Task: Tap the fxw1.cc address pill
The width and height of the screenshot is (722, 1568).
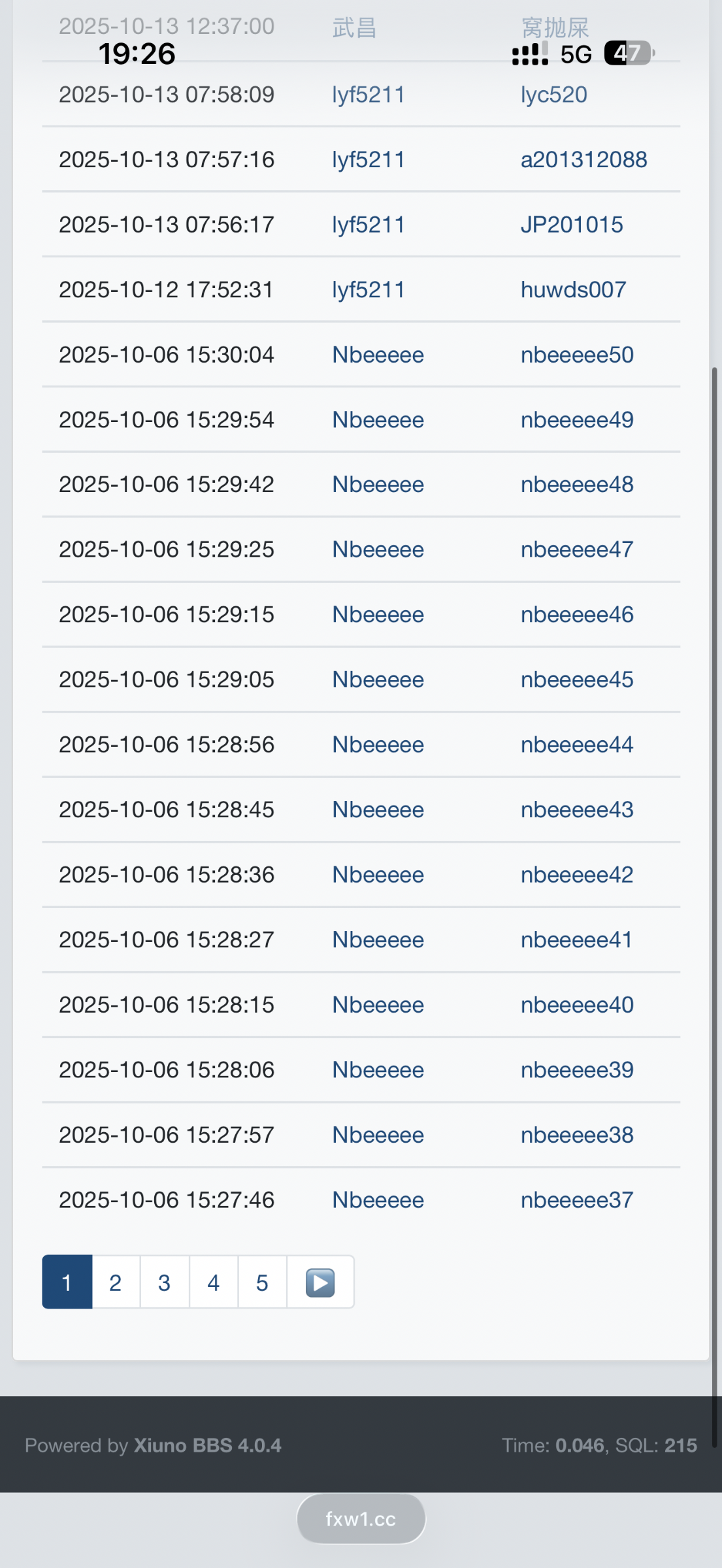Action: 361,1519
